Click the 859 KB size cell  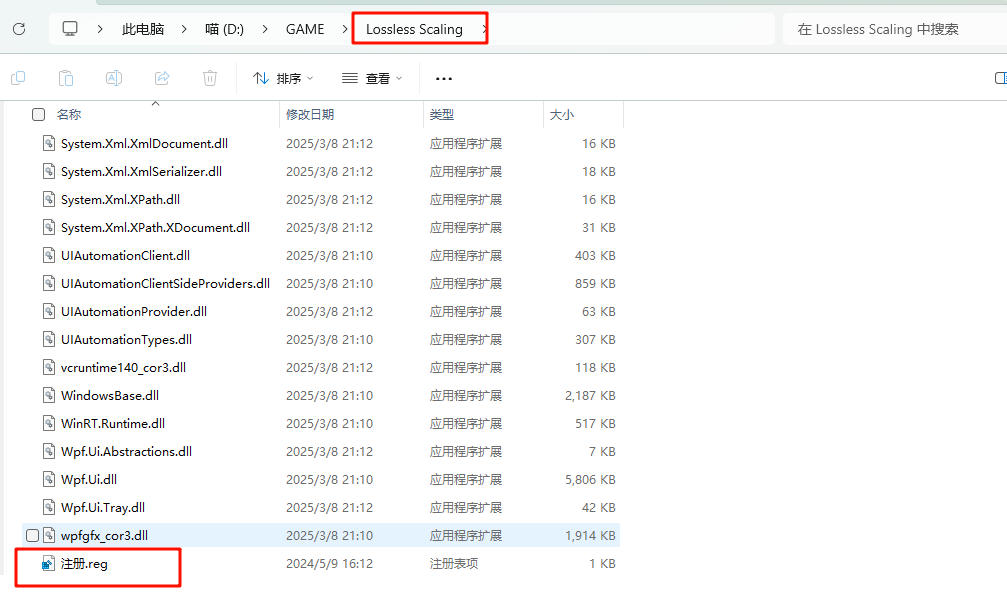tap(595, 283)
